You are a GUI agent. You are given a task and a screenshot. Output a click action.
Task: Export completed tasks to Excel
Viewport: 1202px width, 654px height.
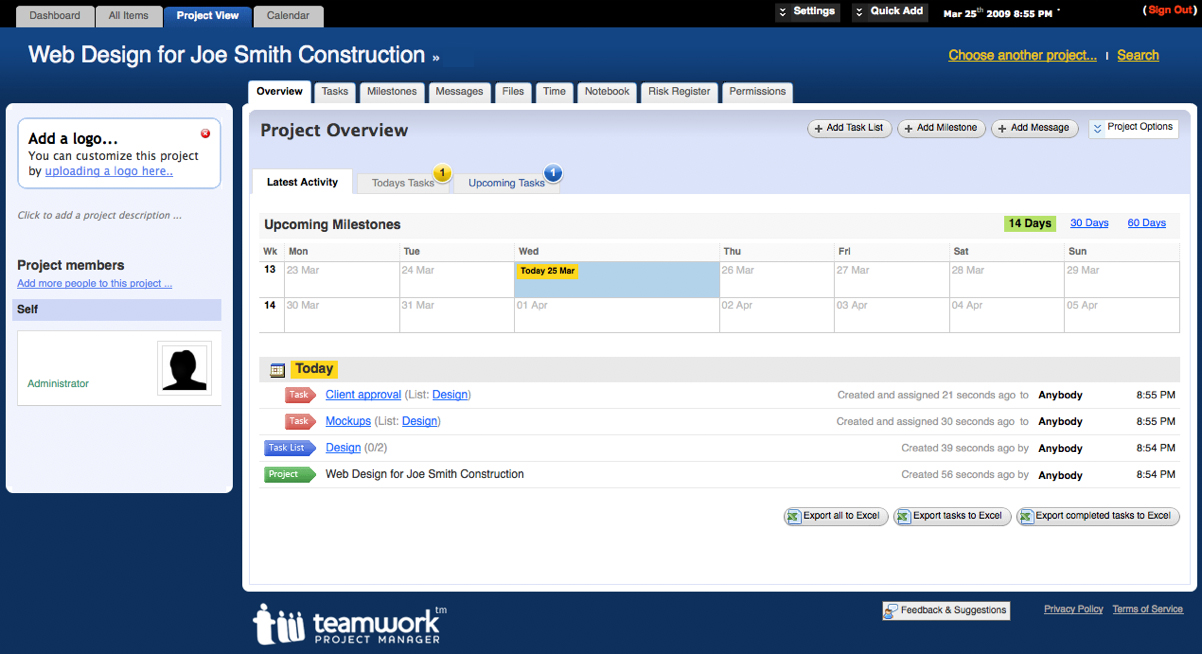[1098, 516]
